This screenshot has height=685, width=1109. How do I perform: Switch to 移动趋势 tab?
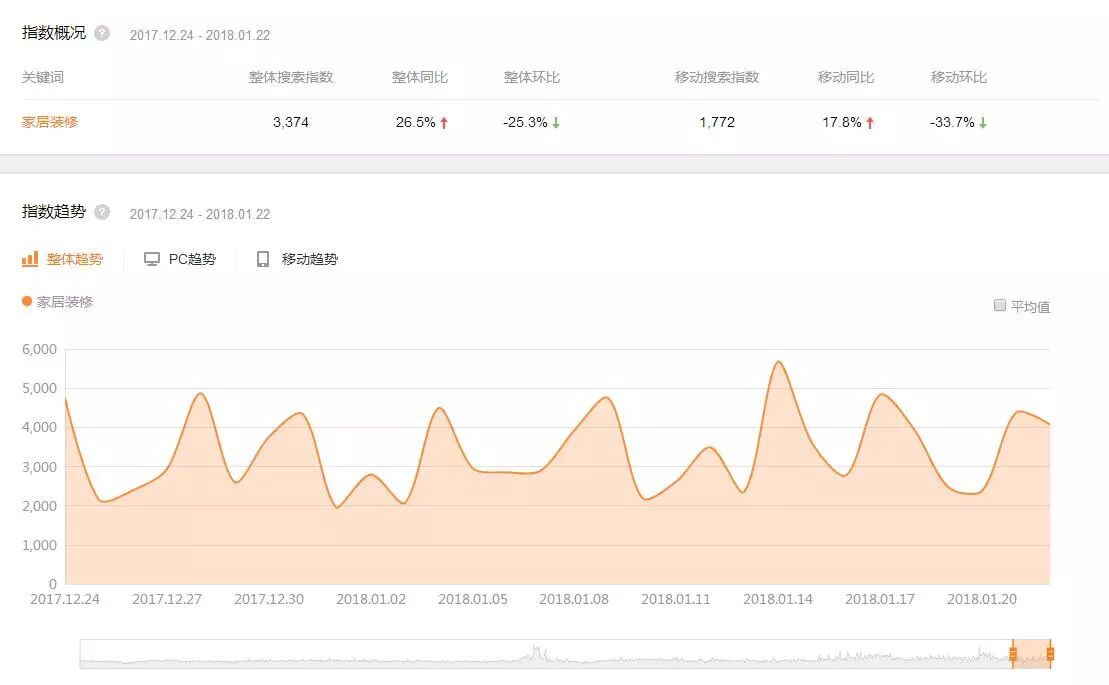click(x=297, y=259)
